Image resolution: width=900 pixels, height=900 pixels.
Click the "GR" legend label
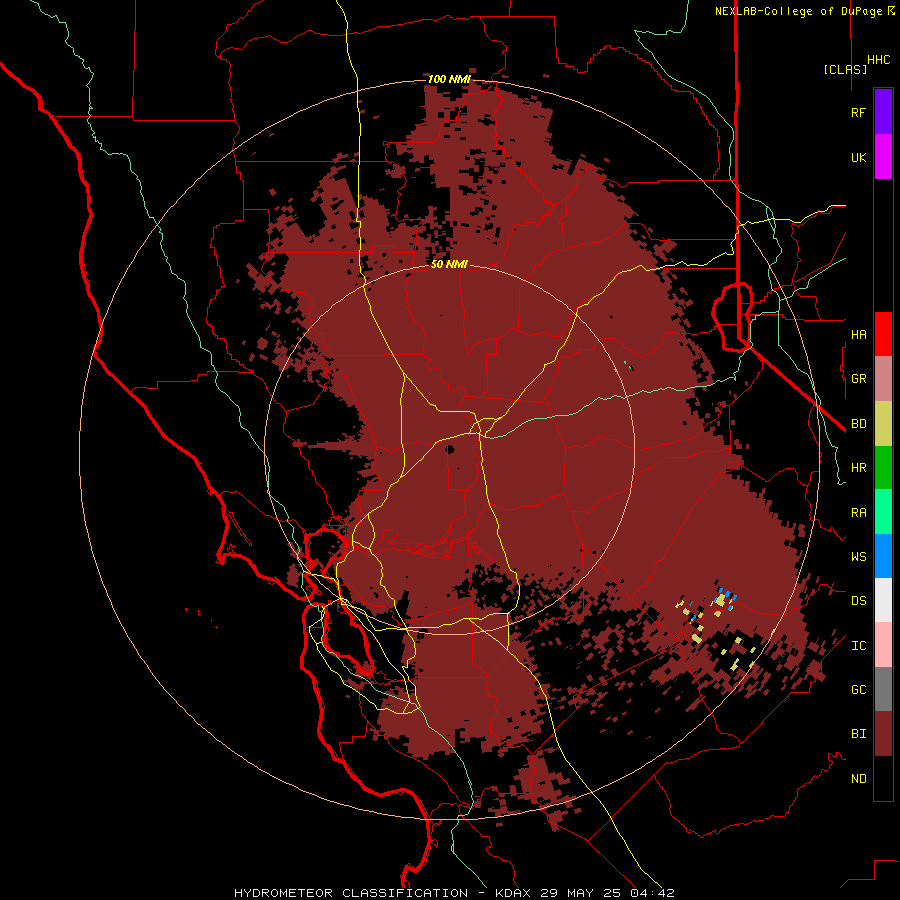858,379
